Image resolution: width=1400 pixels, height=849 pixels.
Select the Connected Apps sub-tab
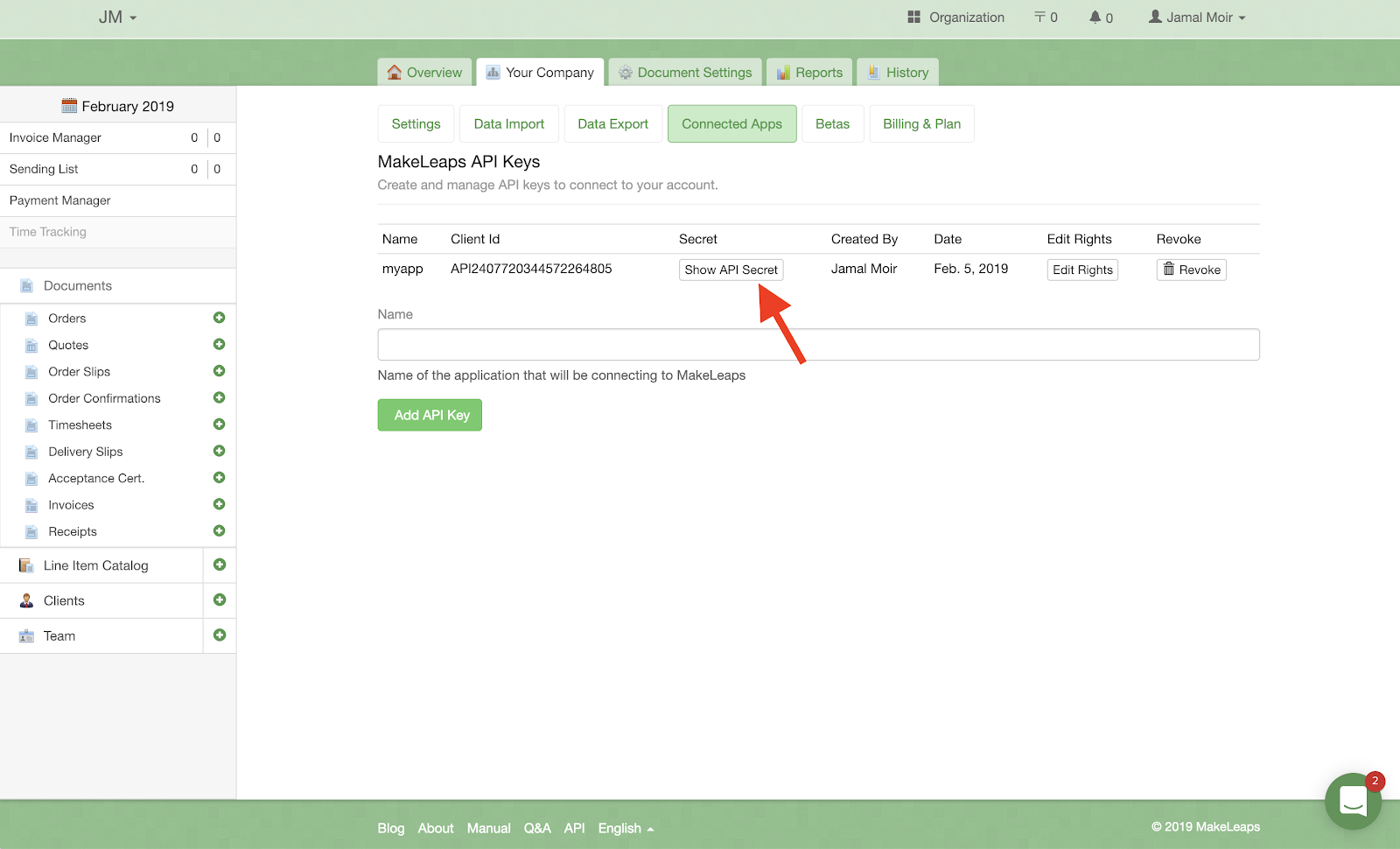pyautogui.click(x=732, y=123)
